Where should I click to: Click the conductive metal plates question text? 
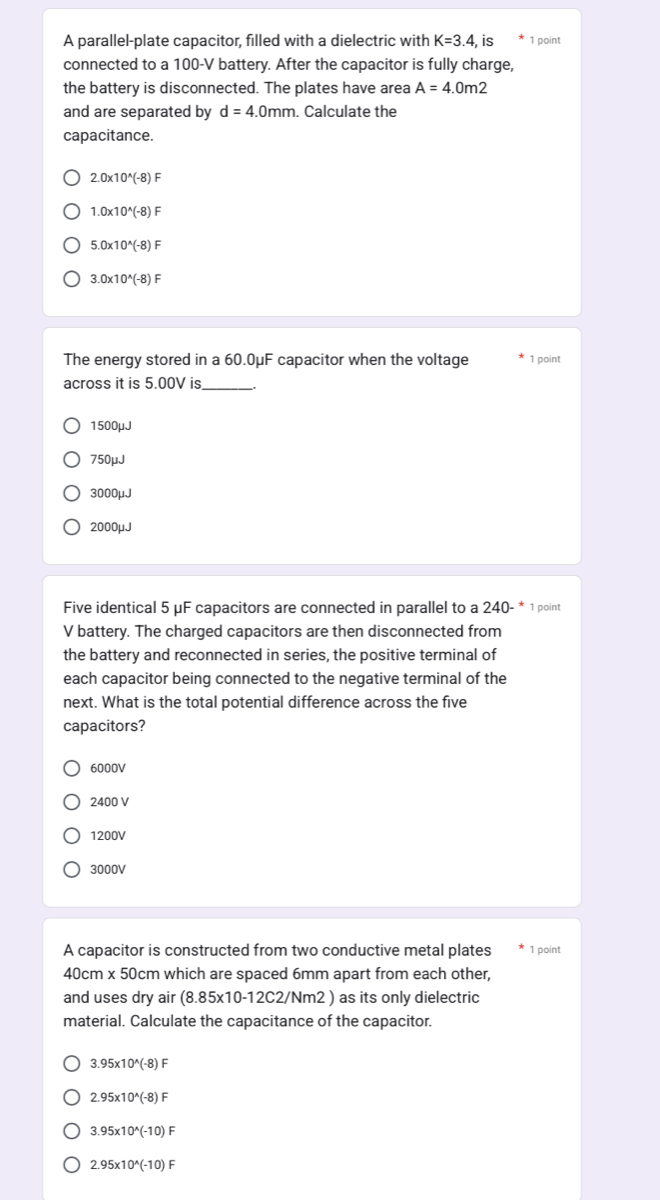pyautogui.click(x=277, y=986)
